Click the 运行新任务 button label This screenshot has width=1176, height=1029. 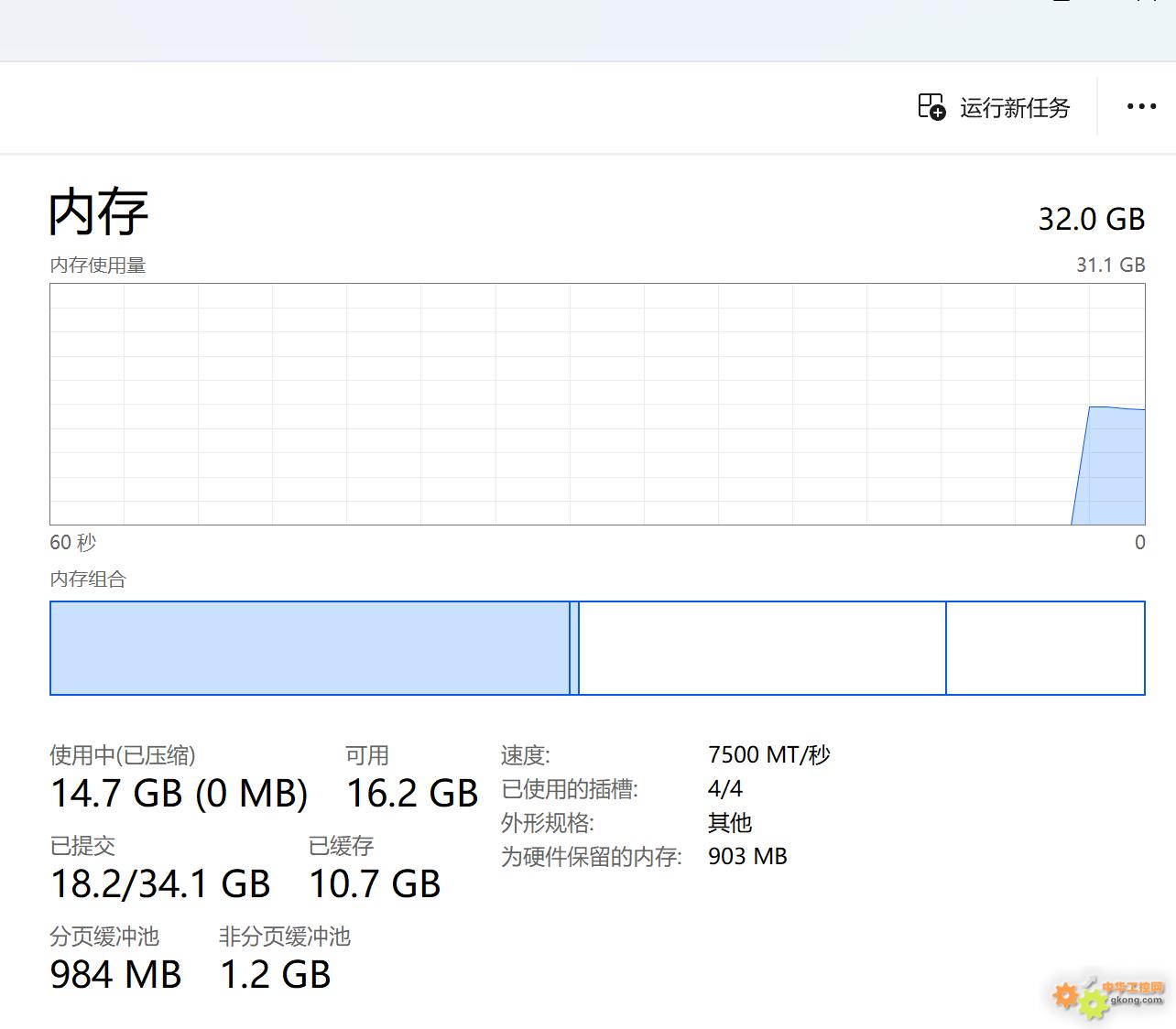(x=1015, y=108)
